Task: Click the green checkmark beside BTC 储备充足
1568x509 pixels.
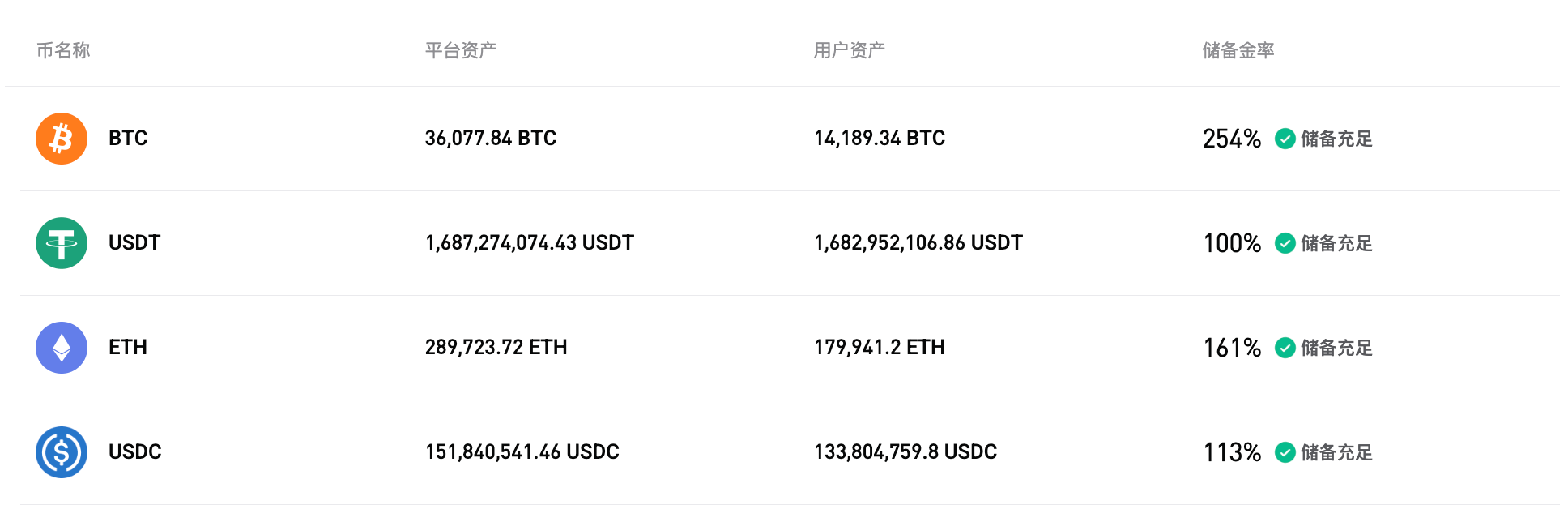Action: tap(1285, 139)
